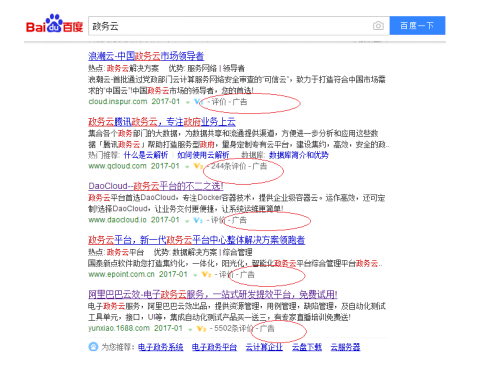Screen dimensions: 477x384
Task: Click V3 credit badge on yunxiao.1688.com row
Action: [x=201, y=329]
